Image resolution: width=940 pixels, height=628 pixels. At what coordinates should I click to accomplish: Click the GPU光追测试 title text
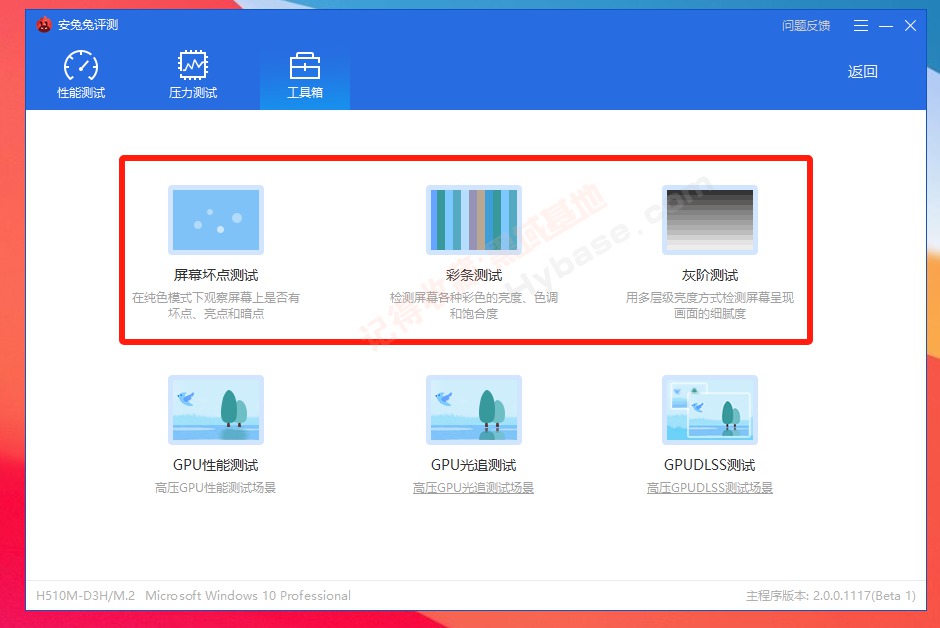coord(474,465)
